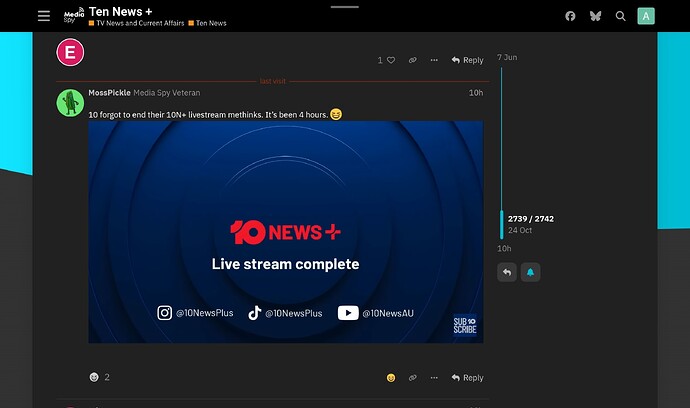Open the pink E user avatar

tap(70, 52)
